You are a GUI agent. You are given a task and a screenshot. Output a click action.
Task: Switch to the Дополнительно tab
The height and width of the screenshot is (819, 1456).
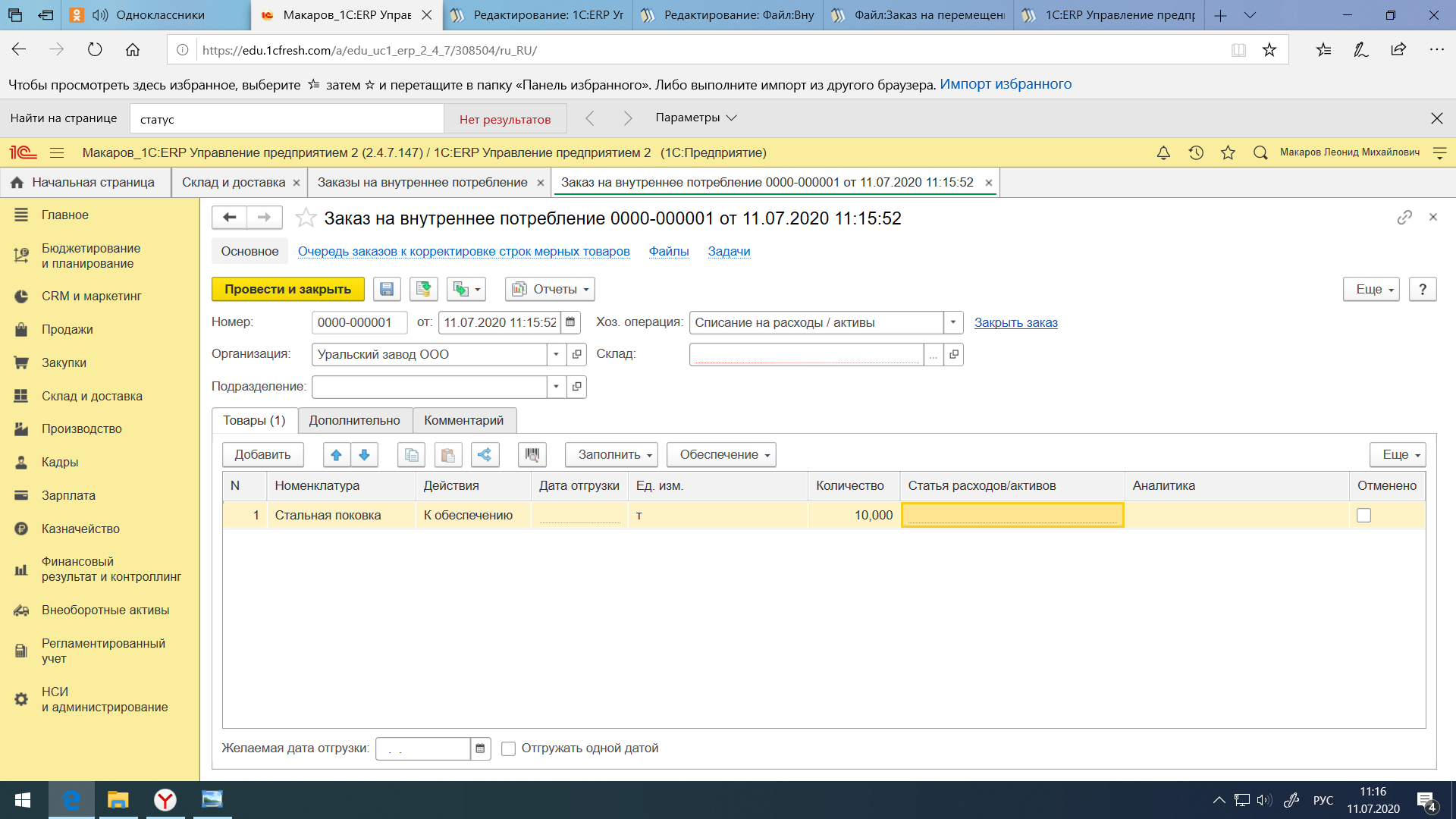(x=354, y=420)
